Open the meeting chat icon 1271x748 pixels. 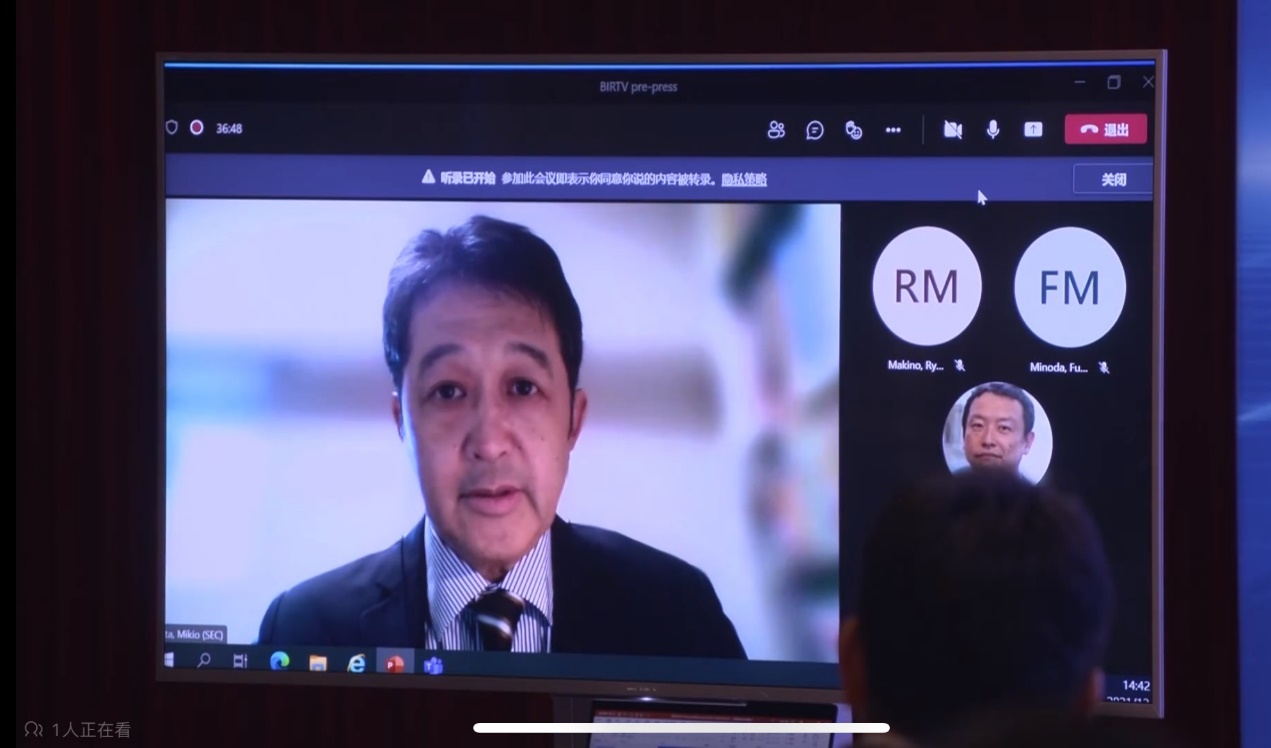(x=815, y=130)
